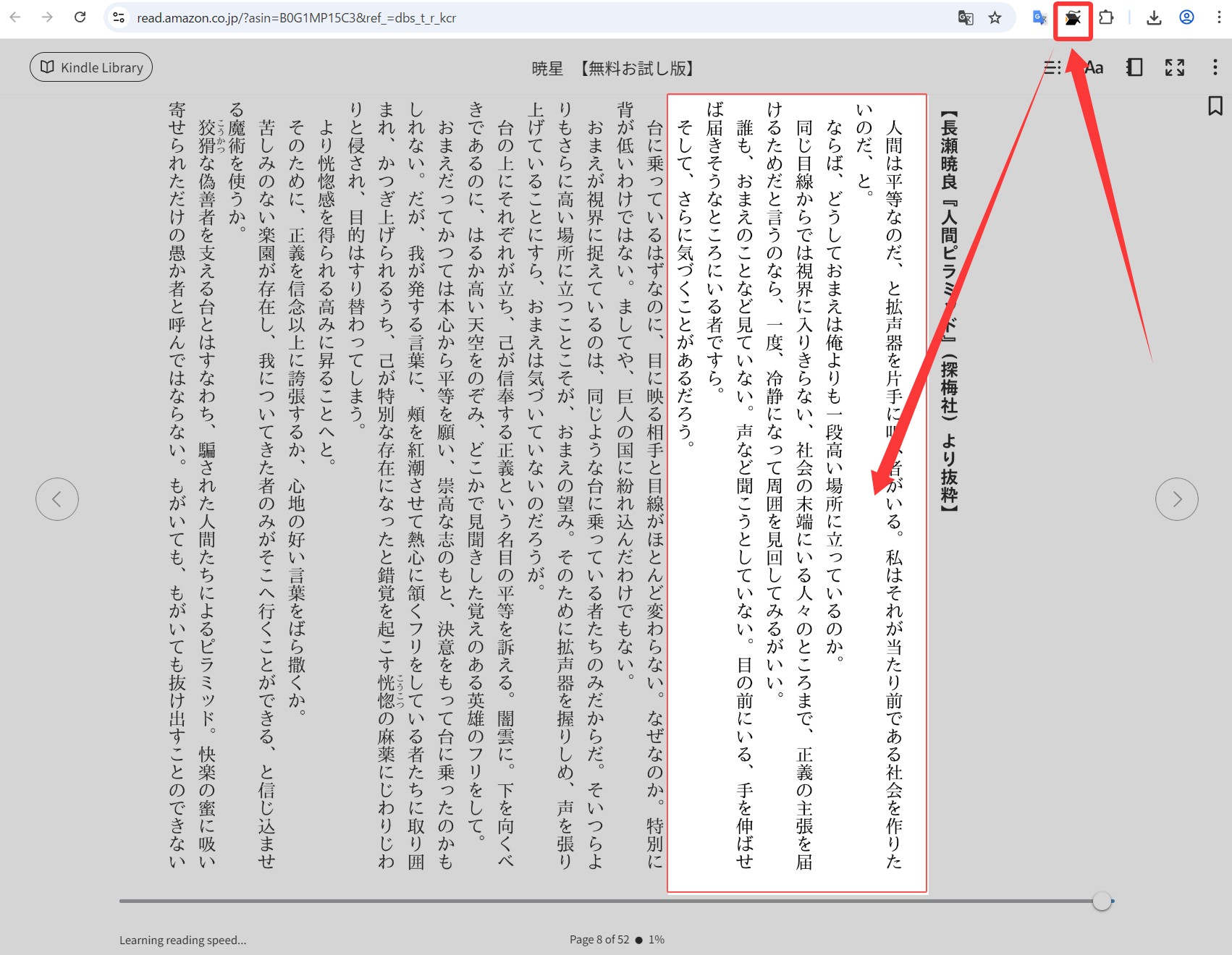Go to the next page with the left arrow
Image resolution: width=1232 pixels, height=955 pixels.
(57, 499)
